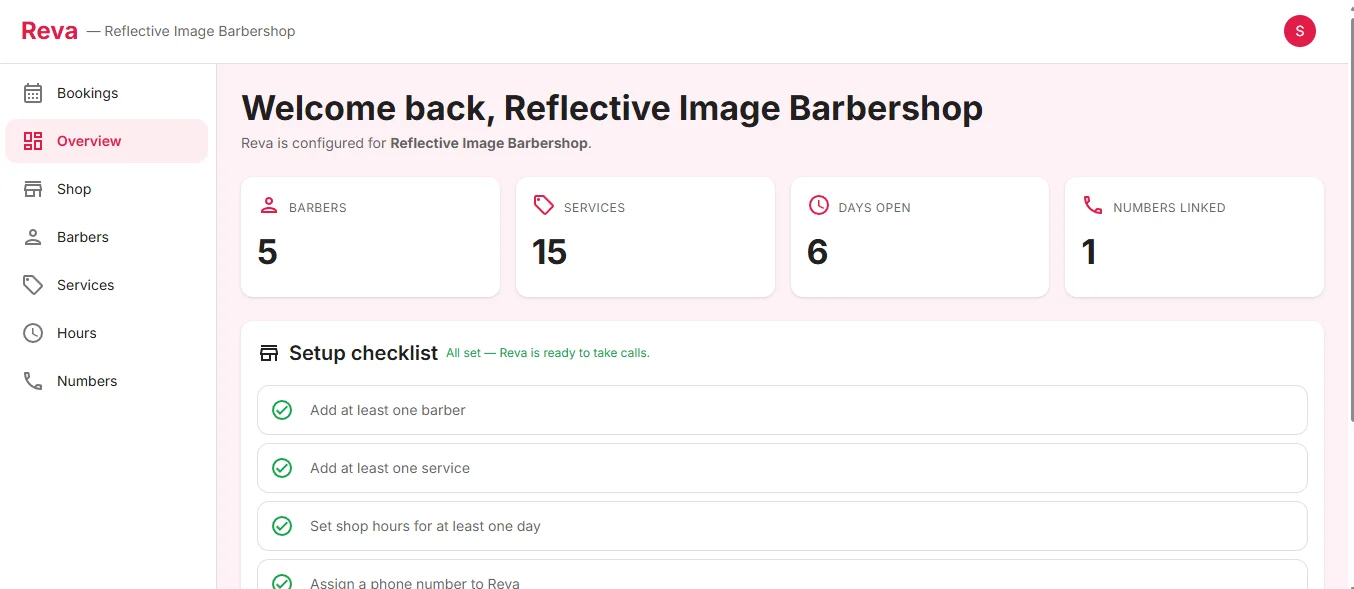Click the Overview dashboard icon

33,141
